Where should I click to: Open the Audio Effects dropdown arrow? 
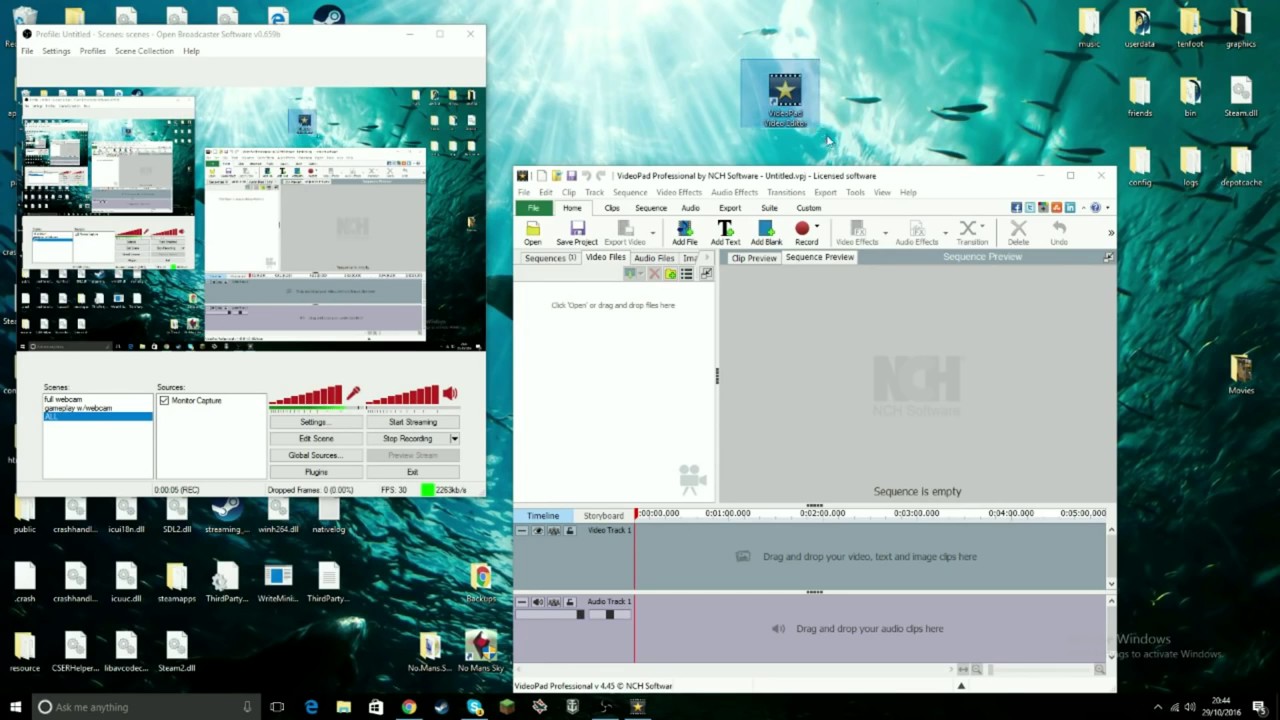945,232
